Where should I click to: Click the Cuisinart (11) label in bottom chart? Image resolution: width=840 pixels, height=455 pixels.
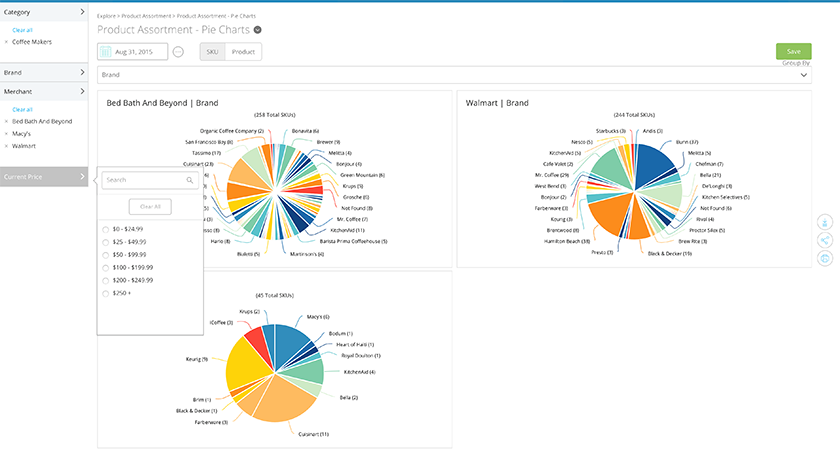point(313,434)
